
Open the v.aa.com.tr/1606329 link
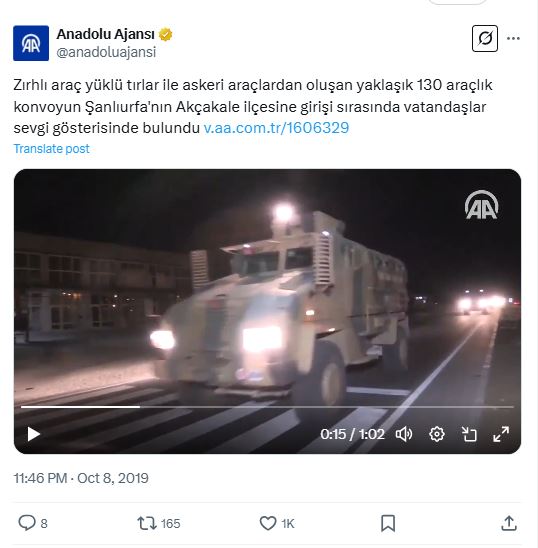coord(276,128)
